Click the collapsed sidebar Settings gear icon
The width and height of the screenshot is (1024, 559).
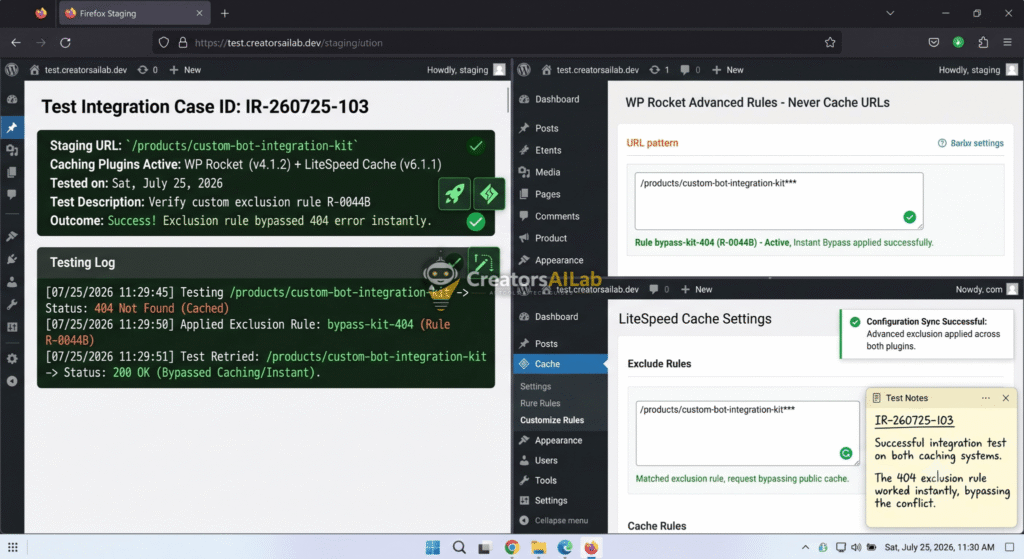click(12, 359)
